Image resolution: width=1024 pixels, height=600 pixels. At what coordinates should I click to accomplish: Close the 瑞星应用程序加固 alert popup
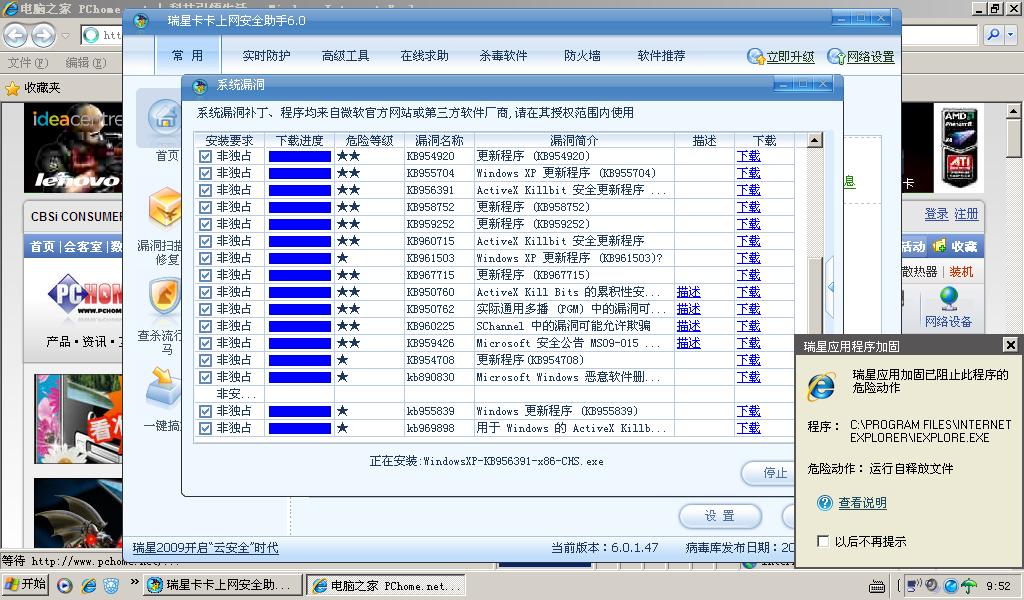(x=1010, y=345)
